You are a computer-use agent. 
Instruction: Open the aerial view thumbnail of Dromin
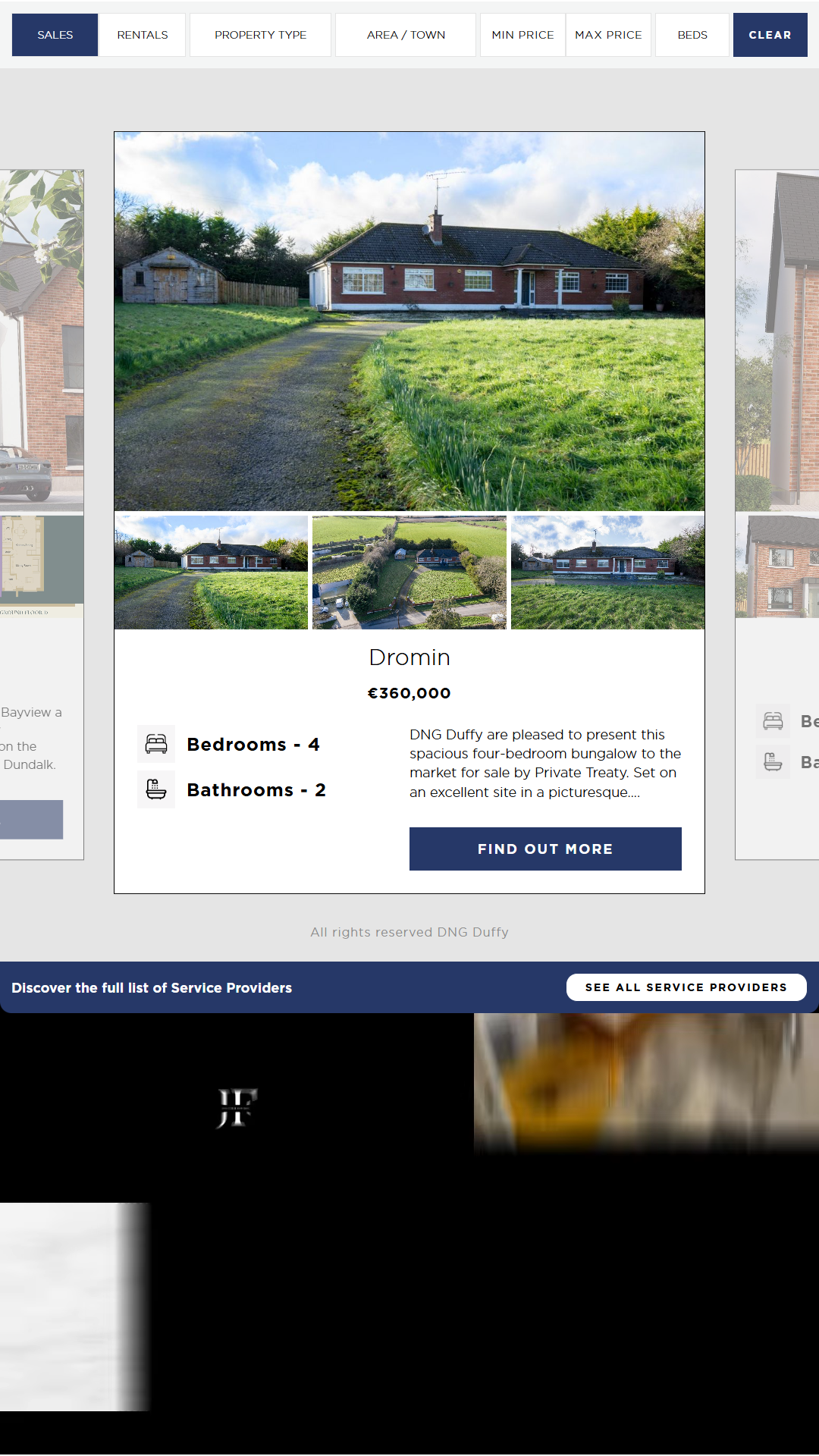[x=409, y=573]
